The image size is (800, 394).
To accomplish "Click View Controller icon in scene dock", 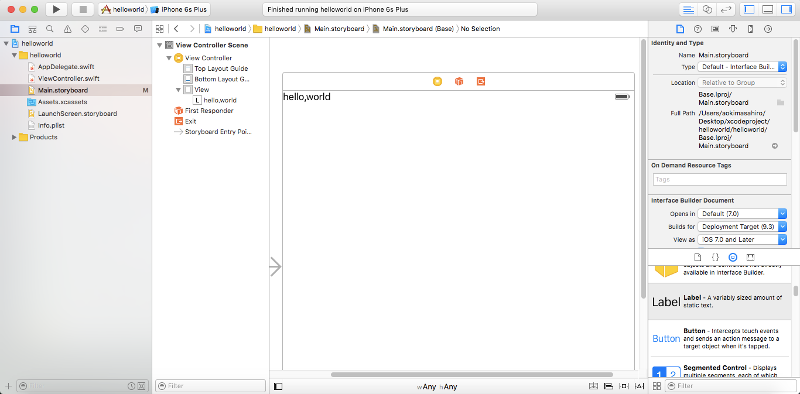I will pyautogui.click(x=437, y=81).
